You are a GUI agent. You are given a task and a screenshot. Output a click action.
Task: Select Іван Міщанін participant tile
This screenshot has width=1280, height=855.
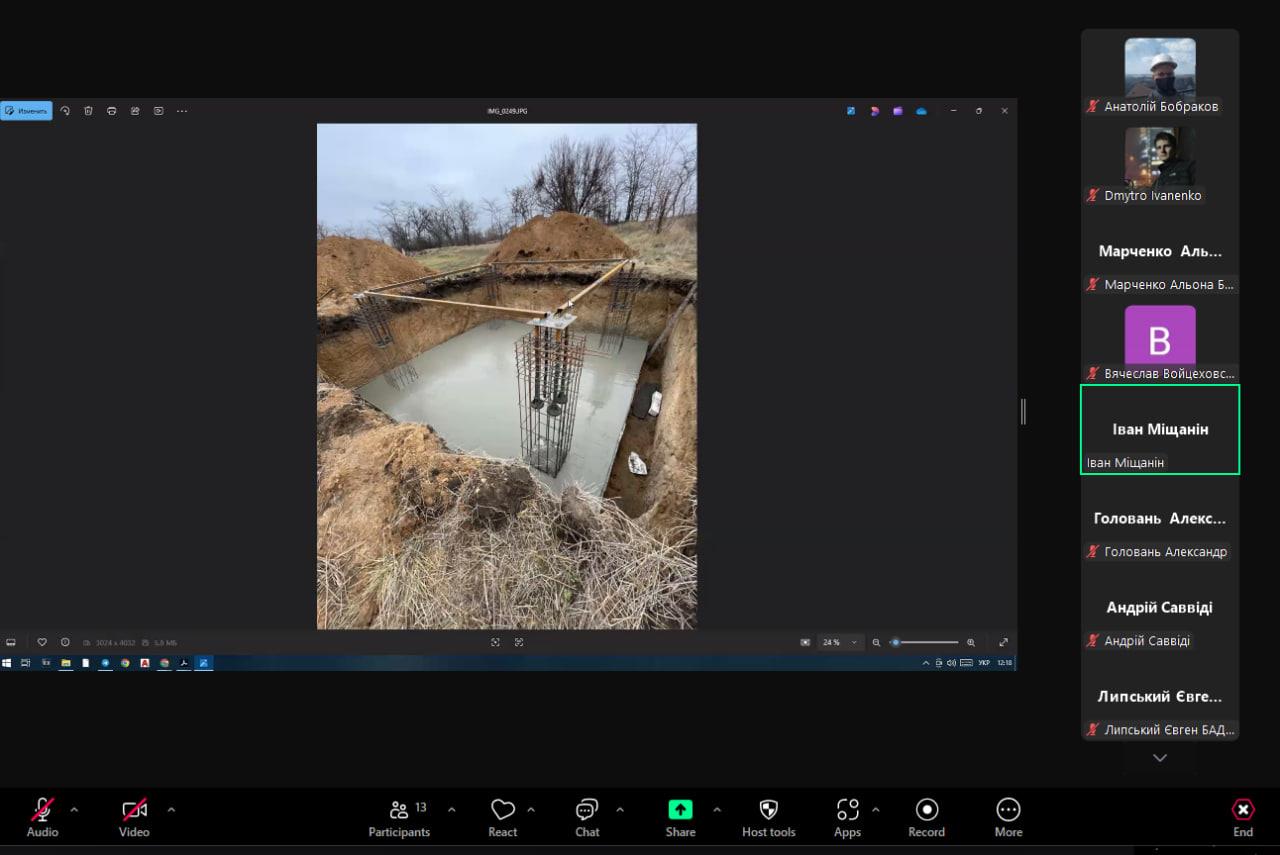(x=1160, y=429)
